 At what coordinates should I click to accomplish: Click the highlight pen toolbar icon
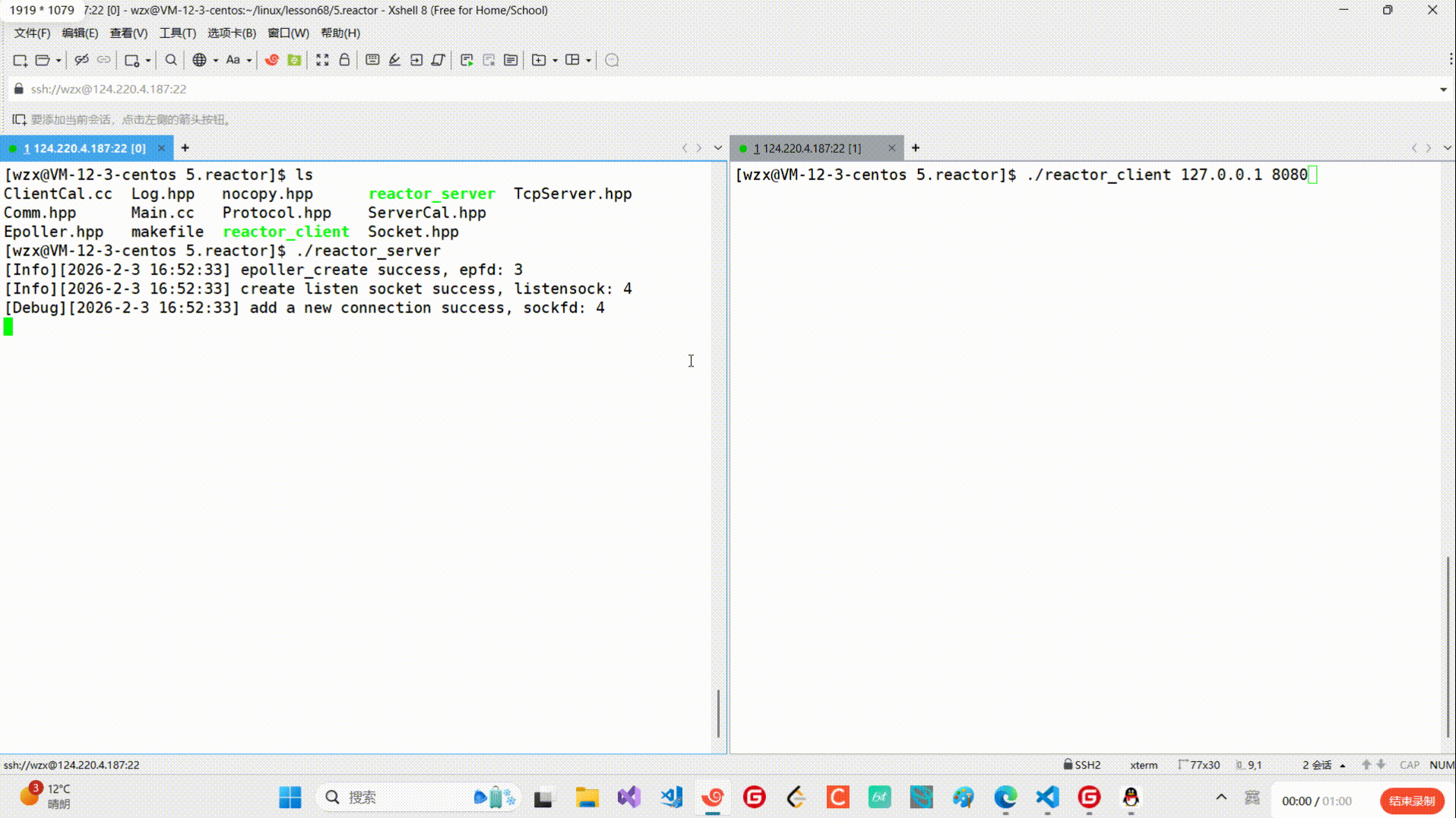pos(394,60)
